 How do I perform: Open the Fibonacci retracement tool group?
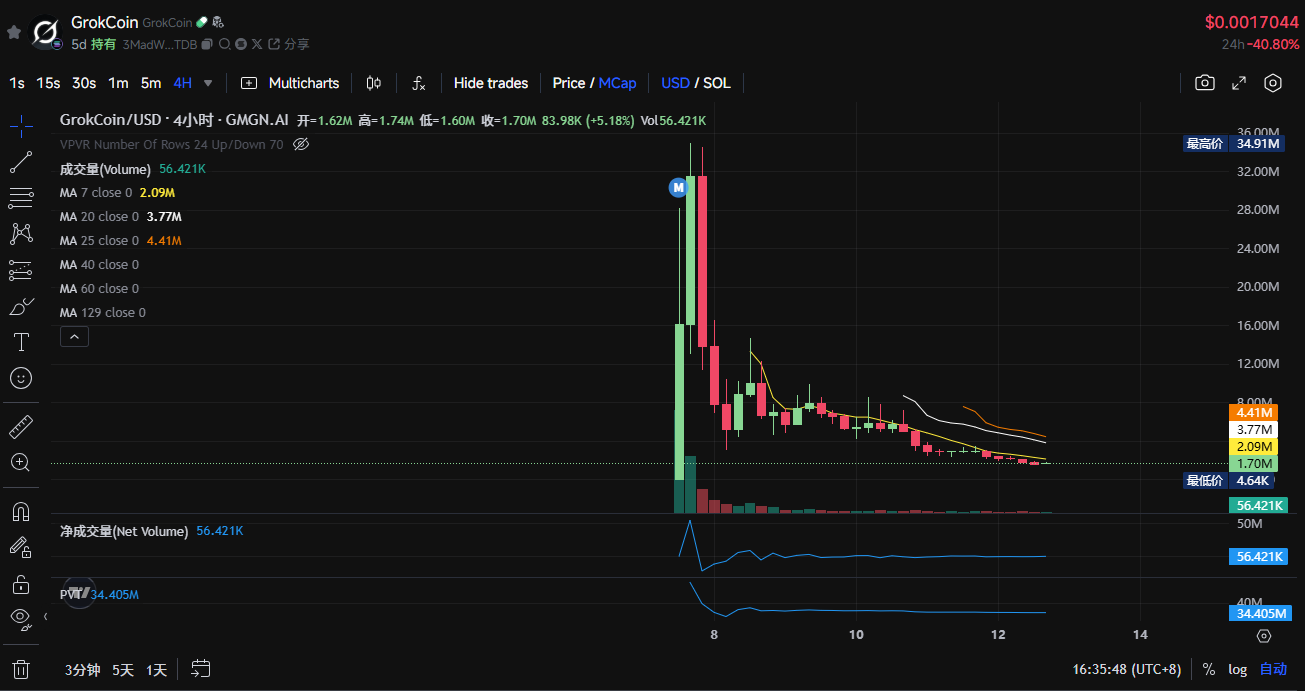point(21,198)
